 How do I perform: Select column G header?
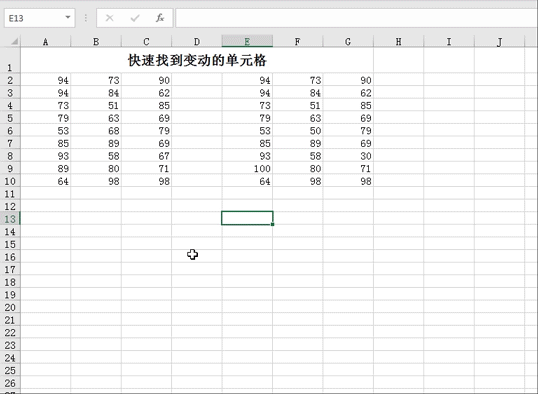click(348, 42)
